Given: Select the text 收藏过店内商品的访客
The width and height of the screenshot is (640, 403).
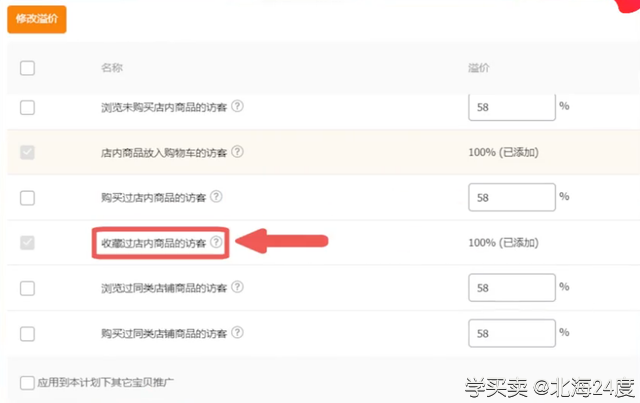Looking at the screenshot, I should point(153,243).
